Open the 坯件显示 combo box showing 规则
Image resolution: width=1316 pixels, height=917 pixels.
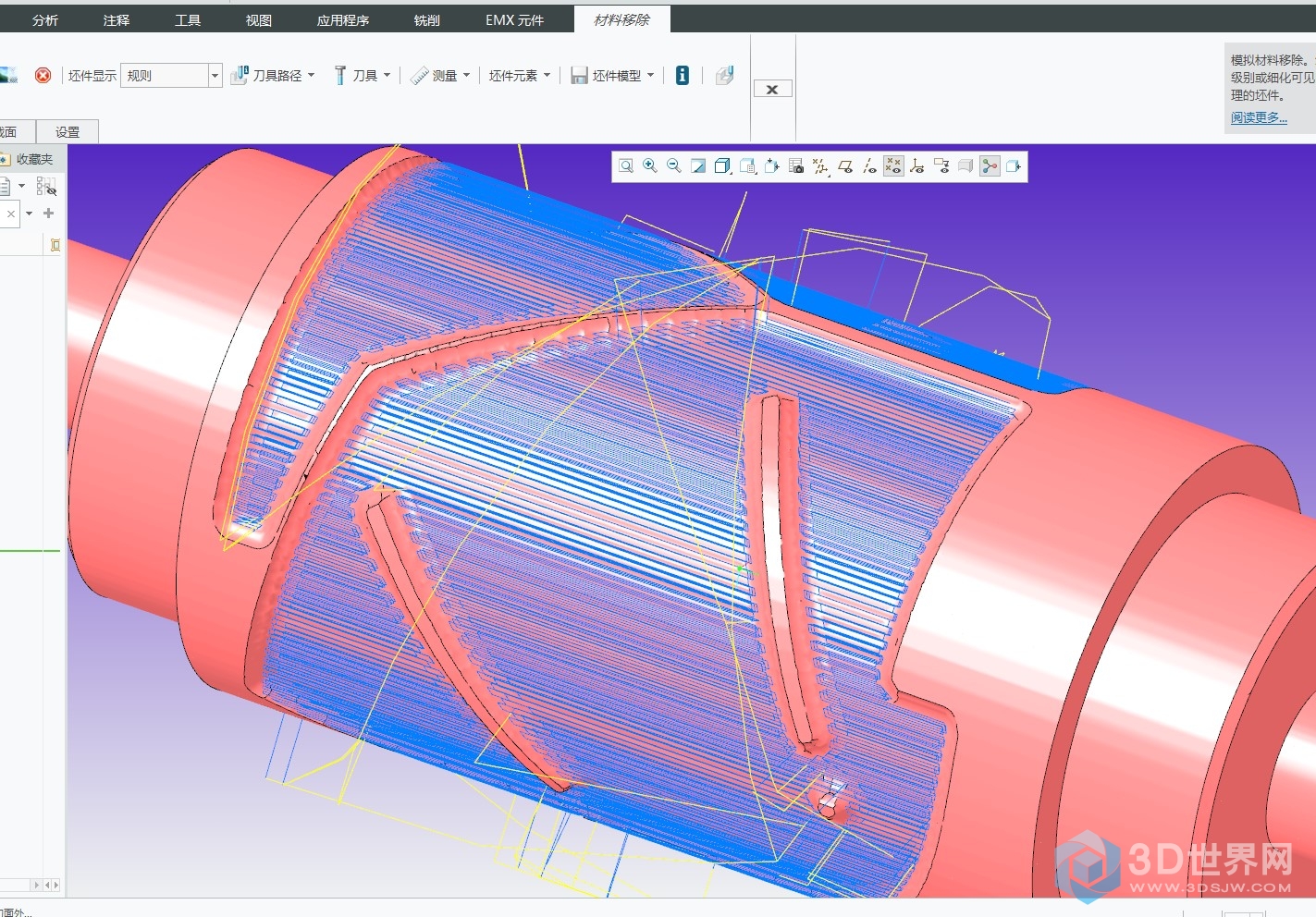[x=171, y=75]
